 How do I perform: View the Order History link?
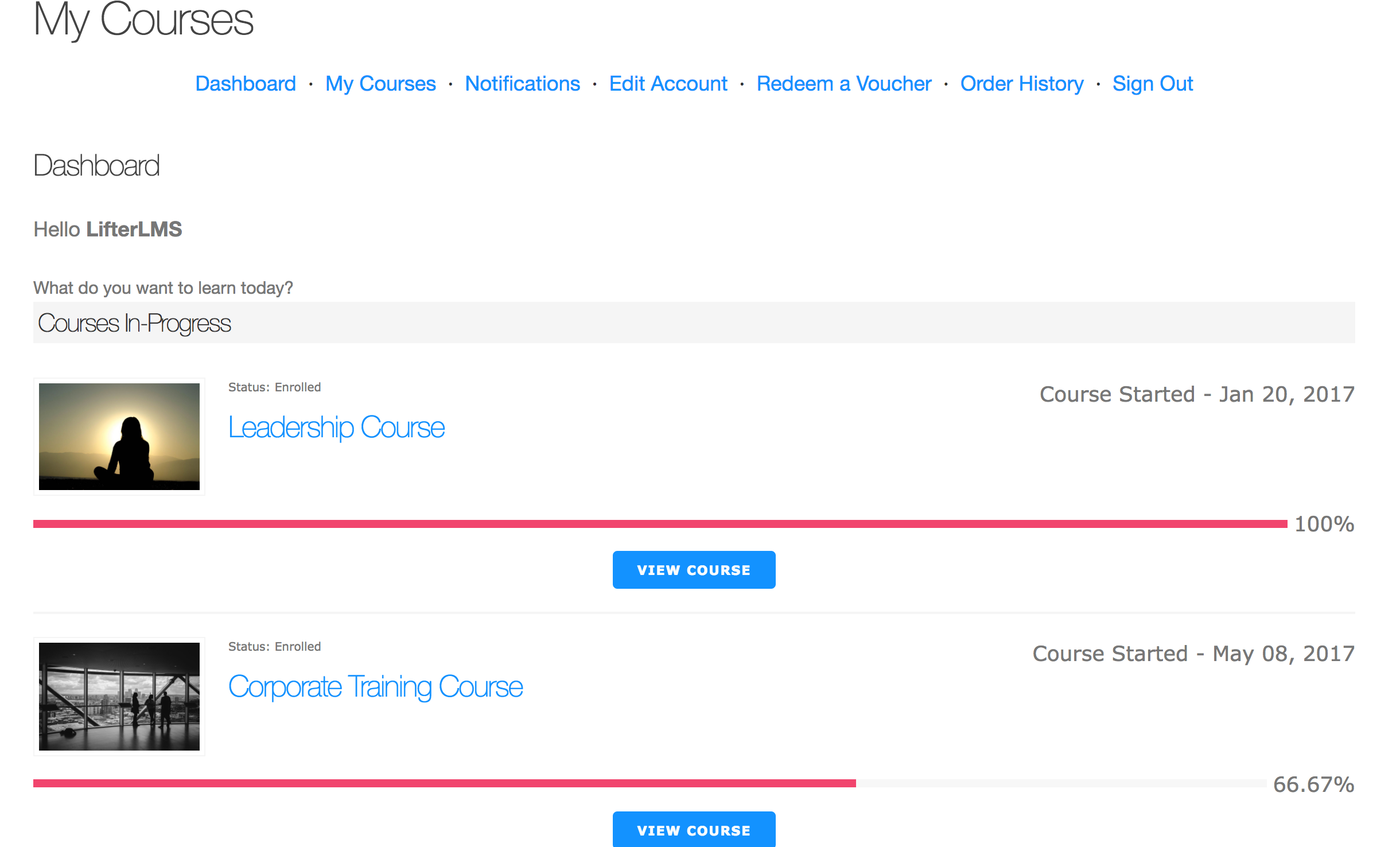click(x=1021, y=84)
